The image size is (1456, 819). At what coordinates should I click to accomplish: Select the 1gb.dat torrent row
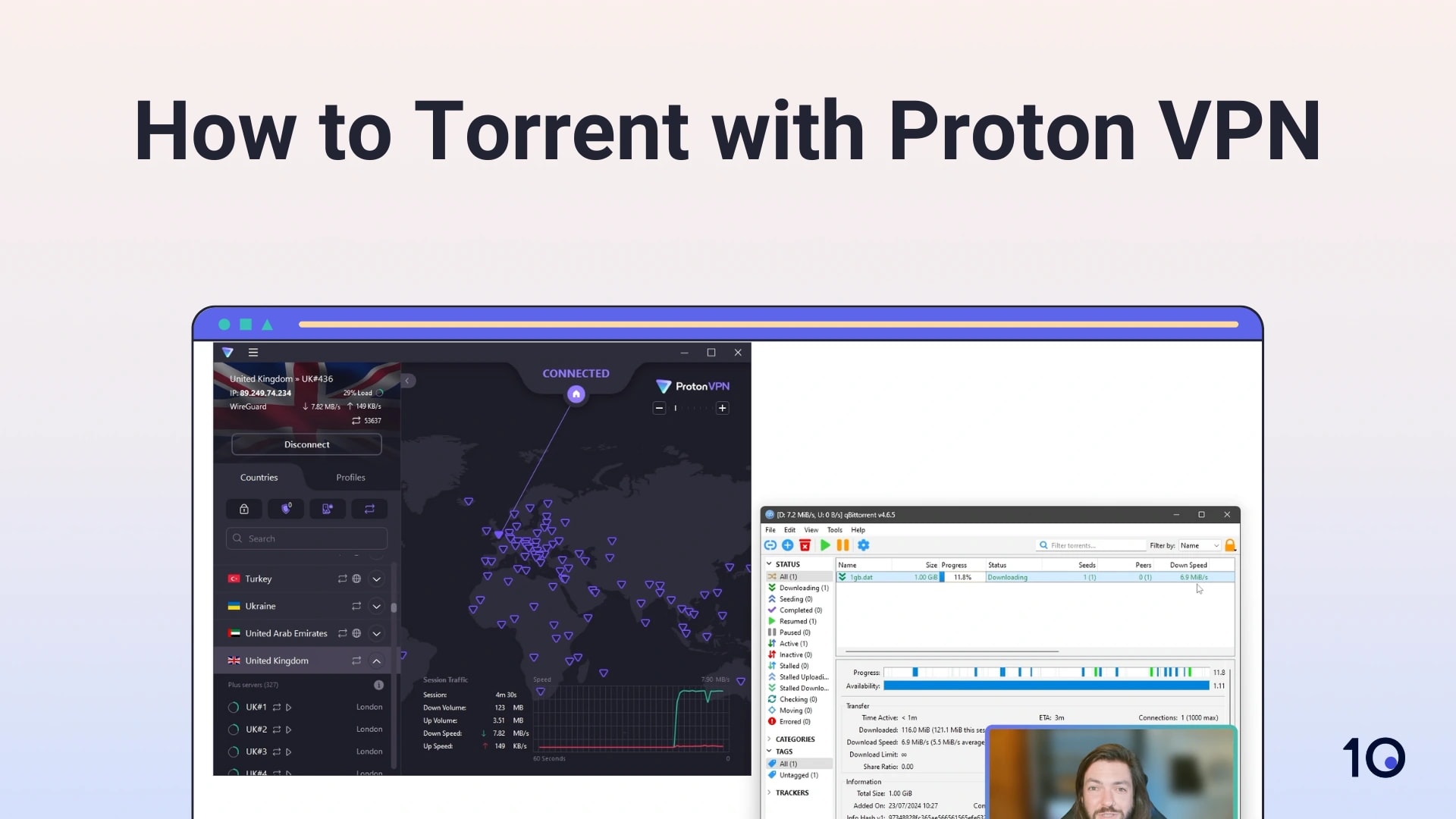1035,577
